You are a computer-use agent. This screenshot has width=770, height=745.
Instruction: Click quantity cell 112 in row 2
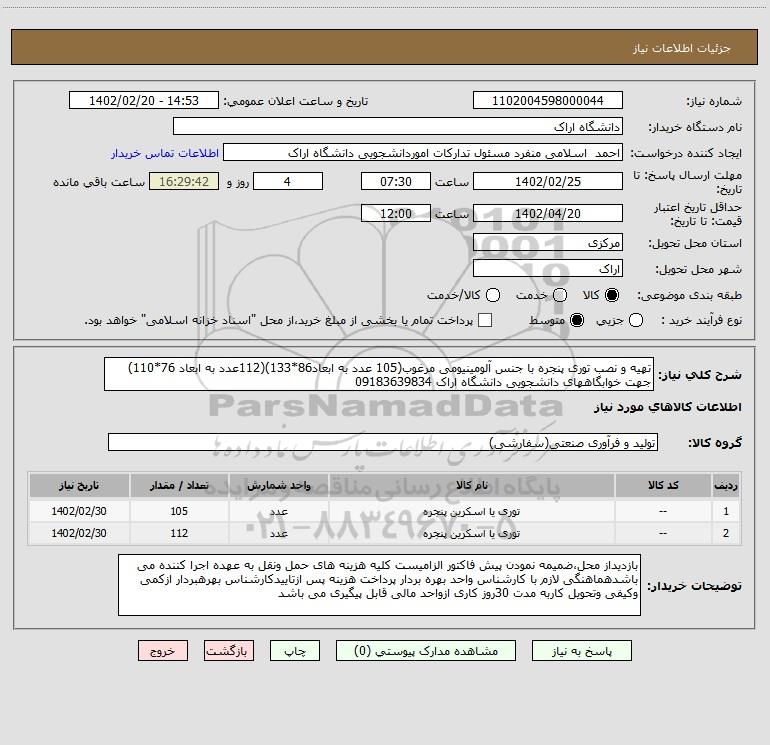click(x=179, y=533)
